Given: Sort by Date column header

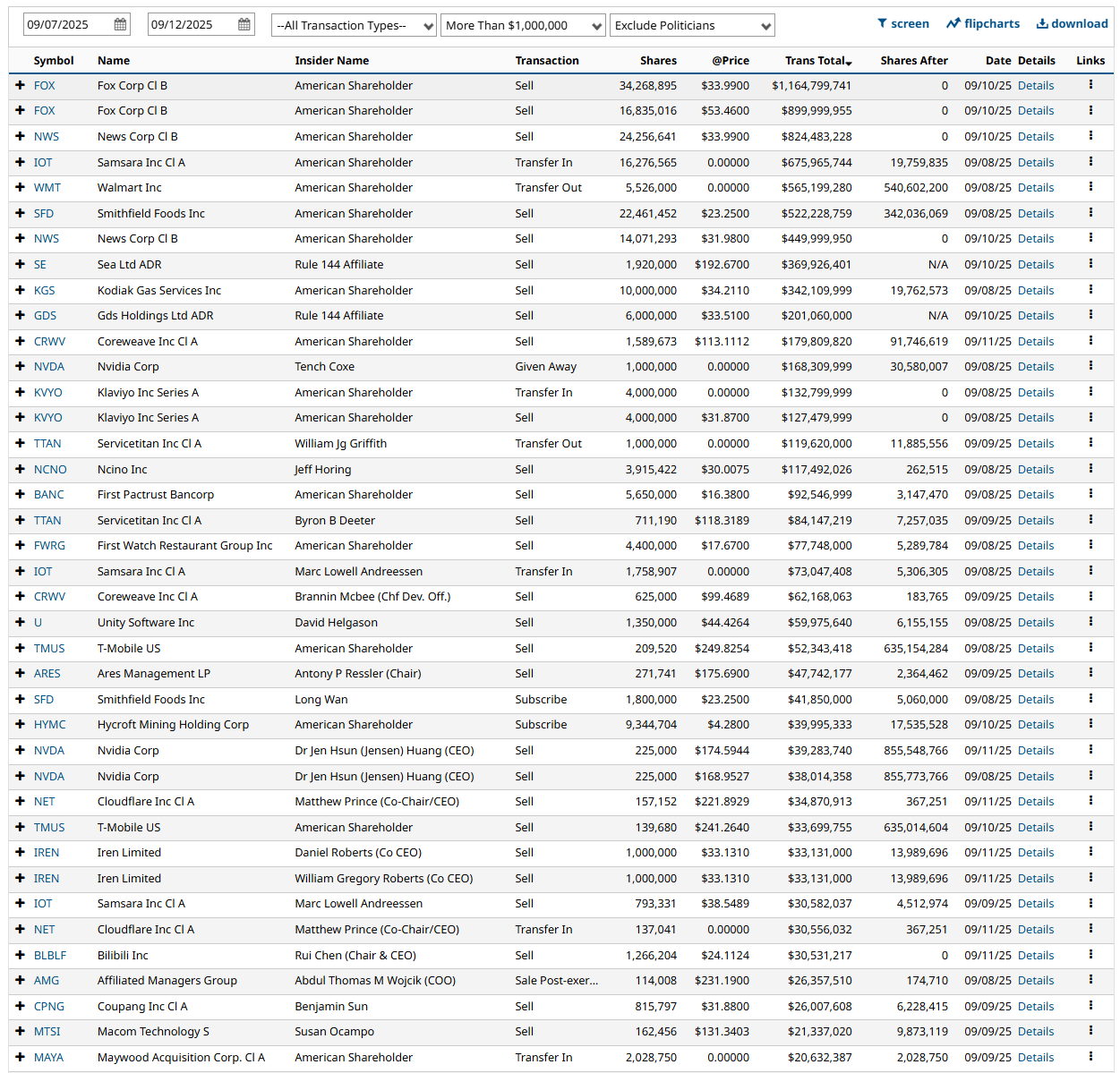Looking at the screenshot, I should point(998,60).
